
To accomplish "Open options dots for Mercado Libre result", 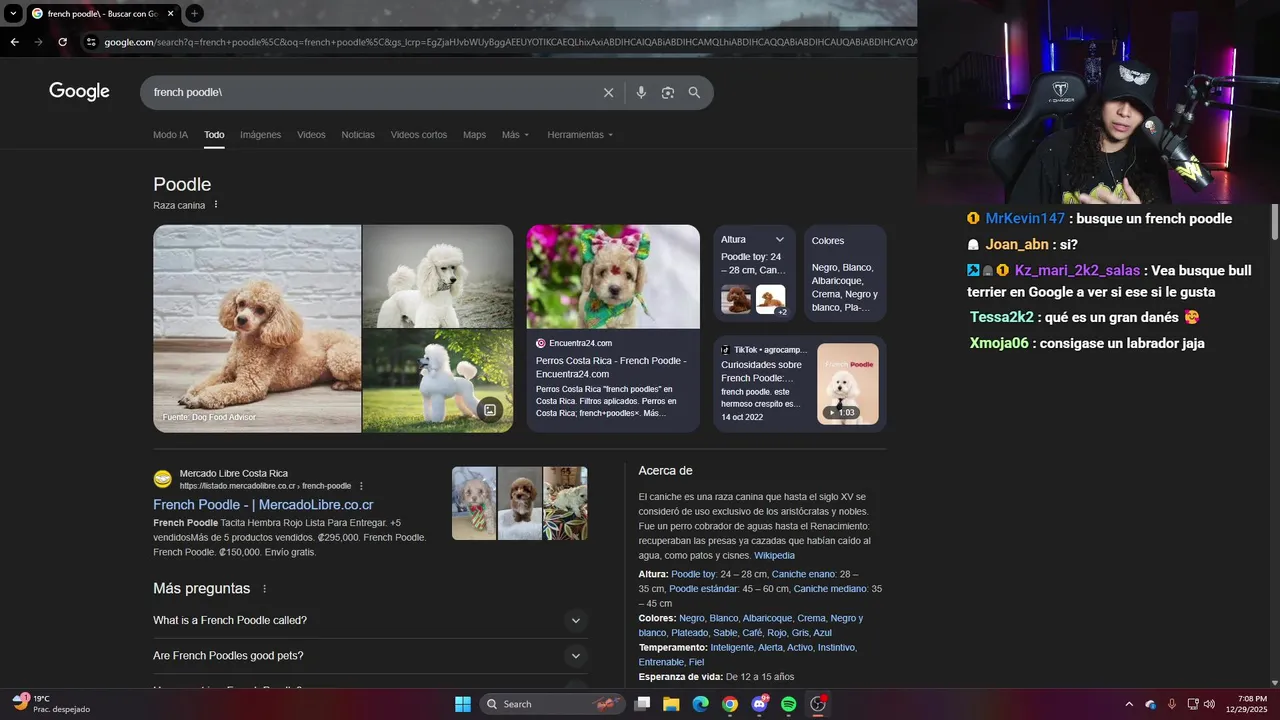I will pyautogui.click(x=361, y=486).
